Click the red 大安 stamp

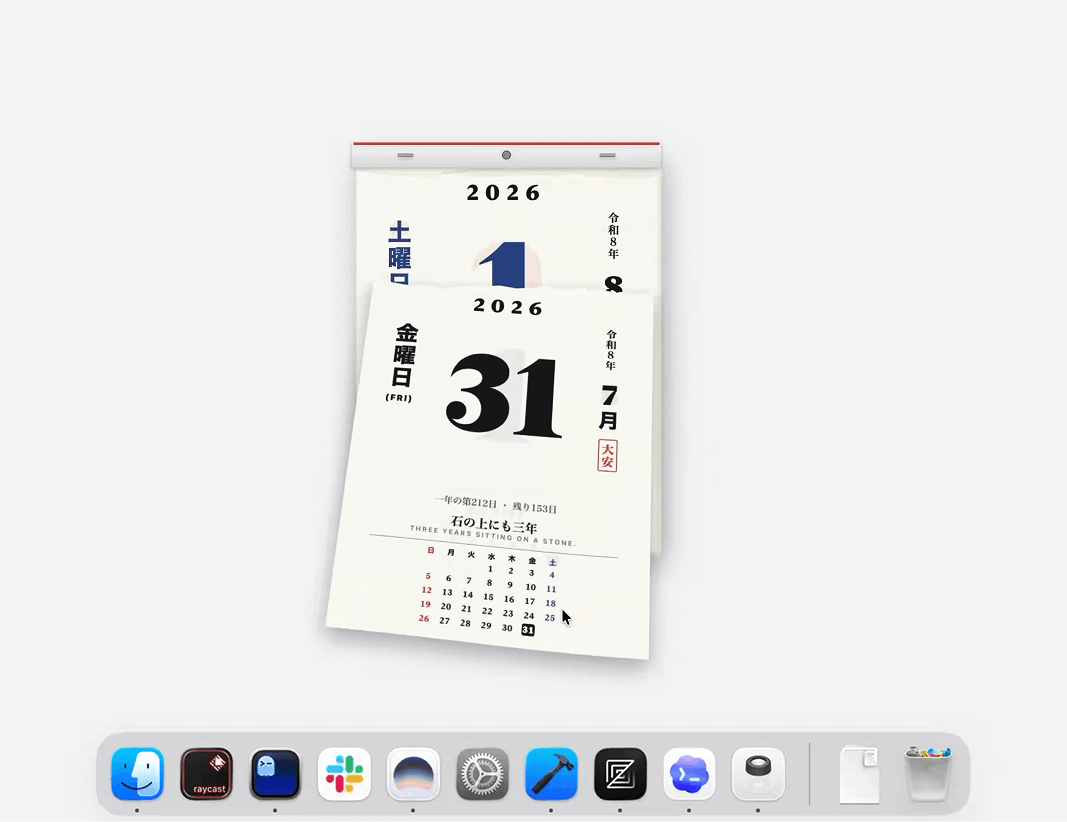pyautogui.click(x=607, y=455)
